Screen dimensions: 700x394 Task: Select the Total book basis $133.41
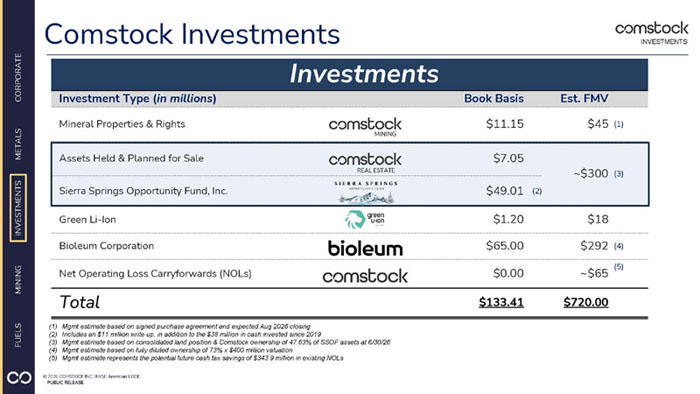click(x=501, y=303)
